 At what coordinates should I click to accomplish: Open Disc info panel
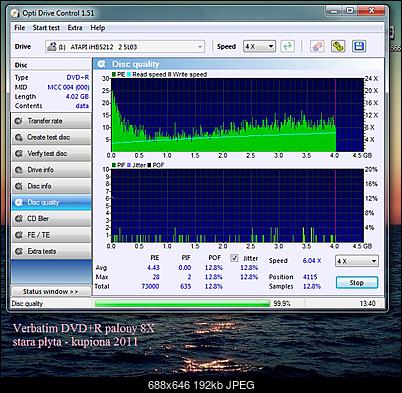[51, 186]
